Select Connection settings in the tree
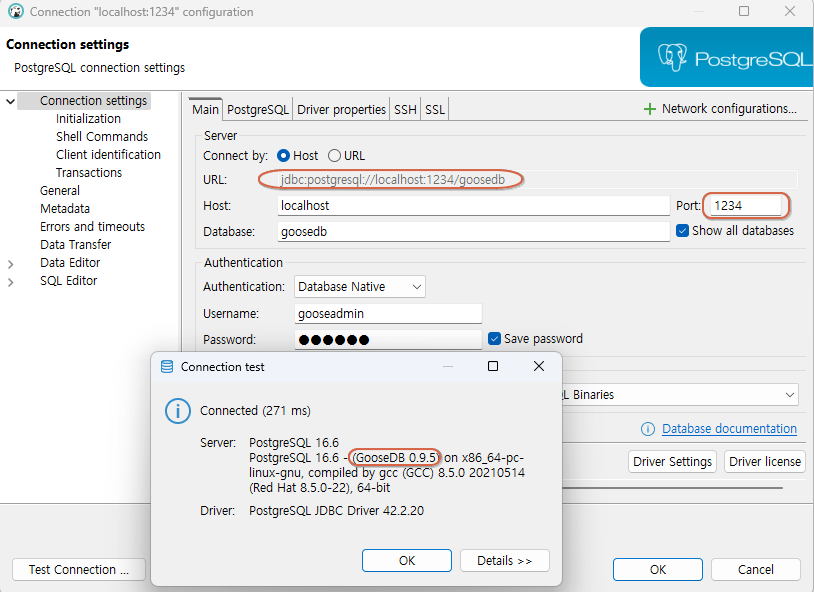Viewport: 814px width, 592px height. 93,101
